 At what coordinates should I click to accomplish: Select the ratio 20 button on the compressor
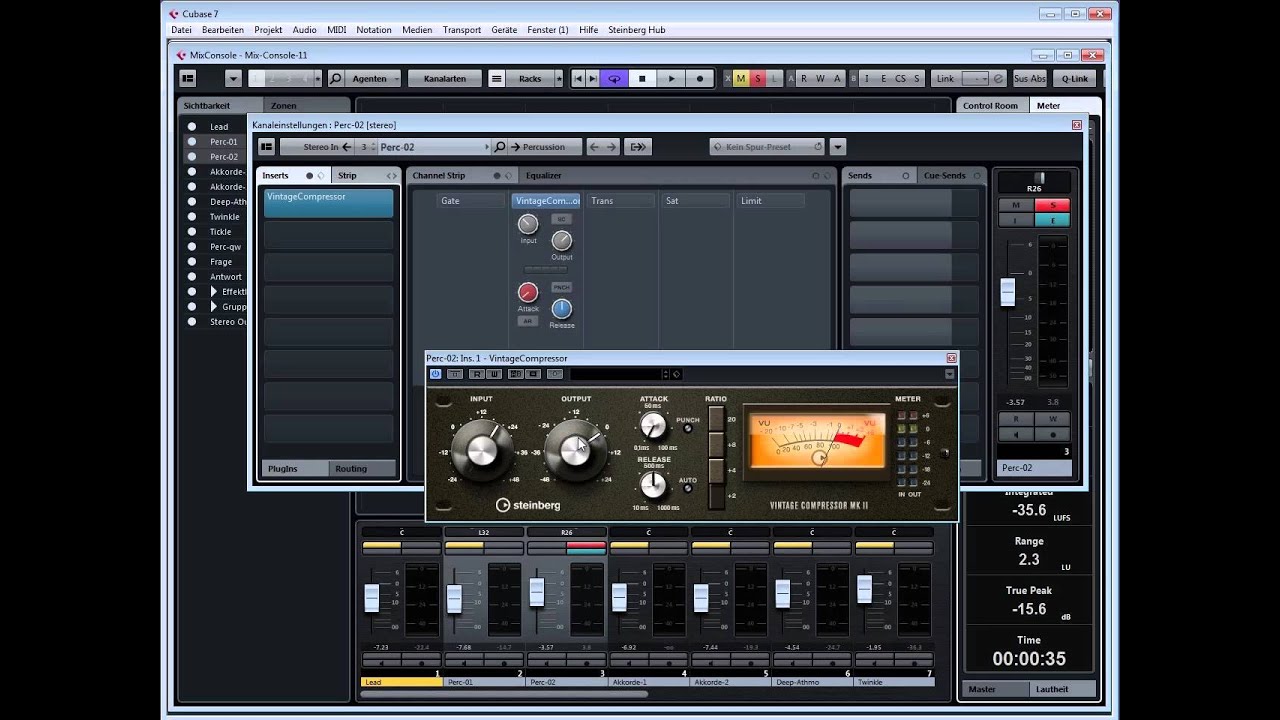[716, 420]
